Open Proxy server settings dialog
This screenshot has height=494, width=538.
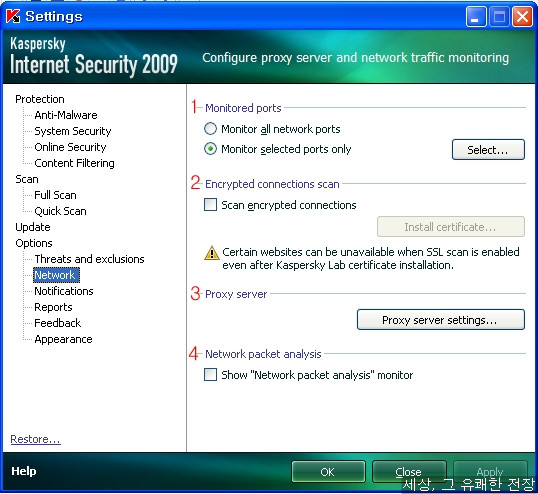pyautogui.click(x=441, y=320)
